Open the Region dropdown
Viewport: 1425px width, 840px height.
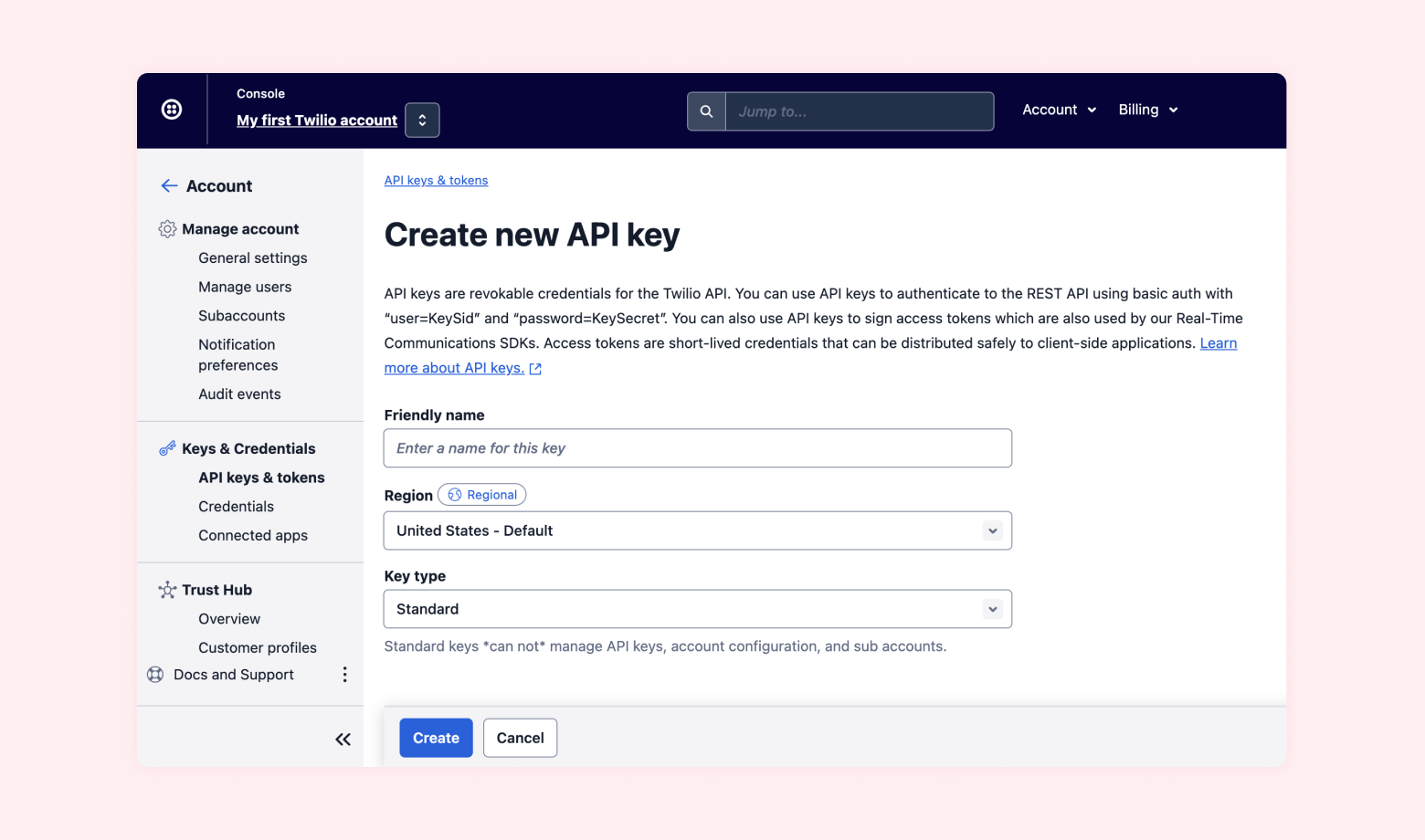(x=698, y=530)
